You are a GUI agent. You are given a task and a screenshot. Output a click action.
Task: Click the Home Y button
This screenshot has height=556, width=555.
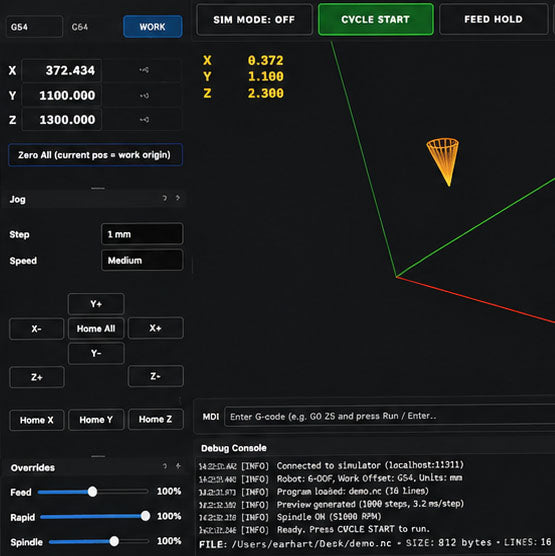click(96, 420)
